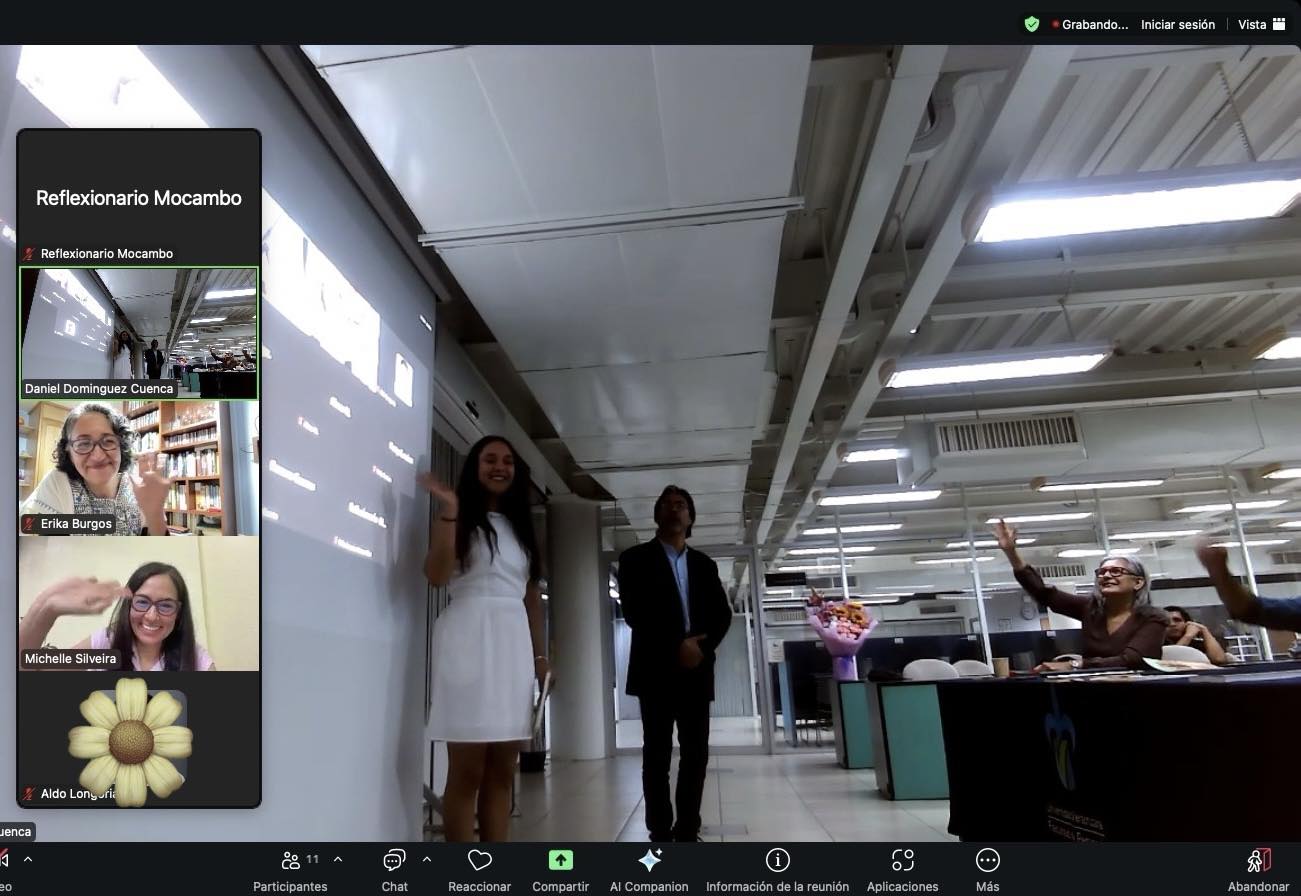This screenshot has width=1301, height=896.
Task: Expand the chevron beside Chat
Action: click(427, 859)
